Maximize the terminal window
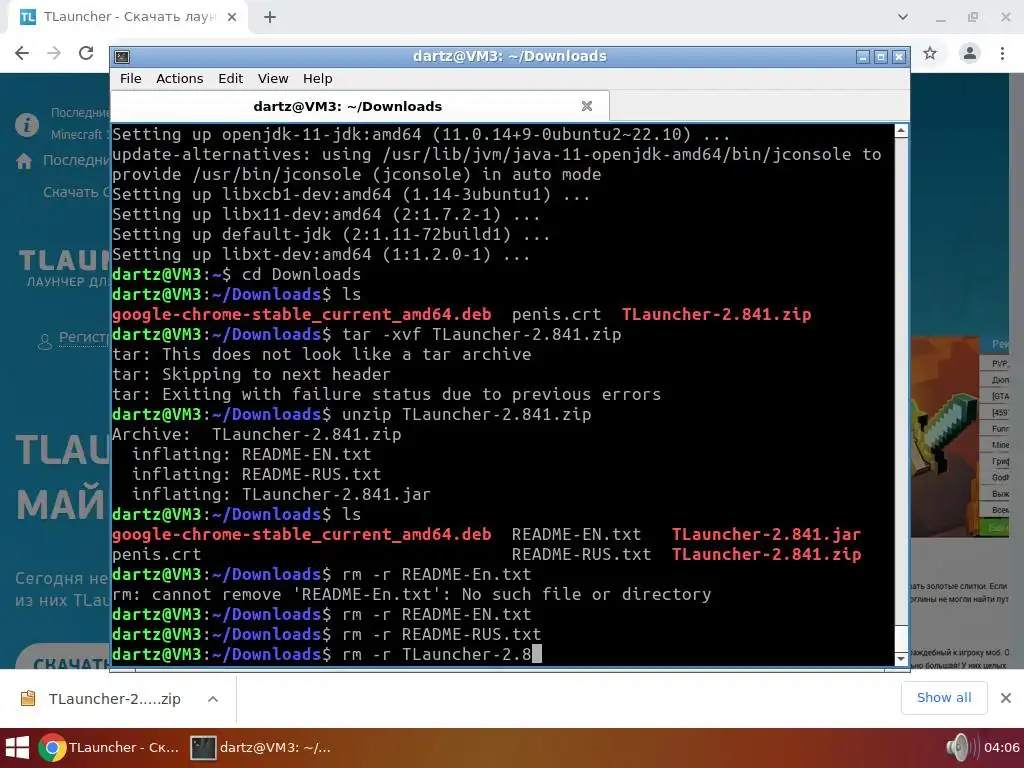The image size is (1024, 768). (881, 57)
